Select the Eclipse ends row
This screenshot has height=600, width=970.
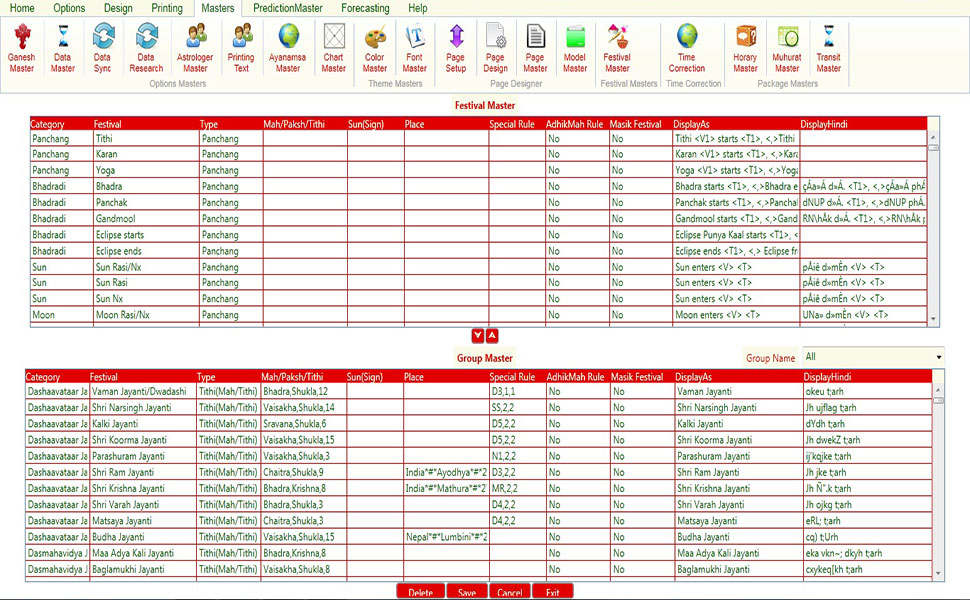[x=478, y=251]
